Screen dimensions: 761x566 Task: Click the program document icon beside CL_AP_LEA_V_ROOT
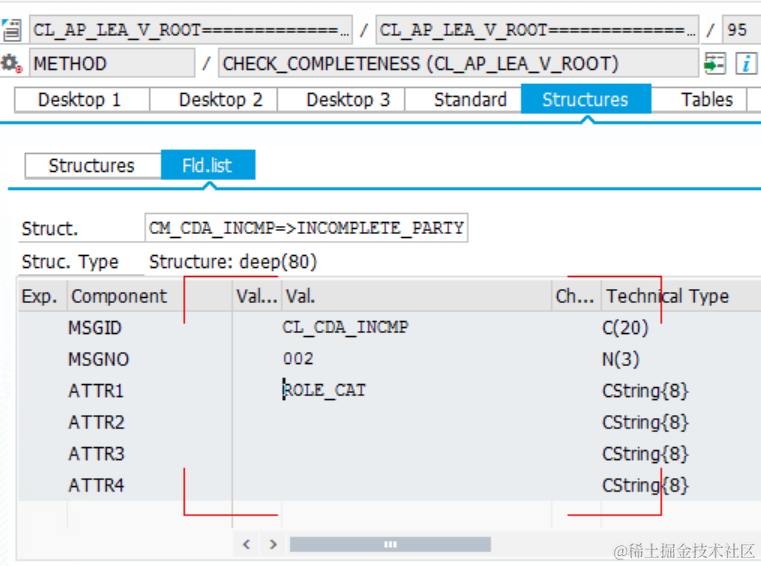(x=12, y=30)
